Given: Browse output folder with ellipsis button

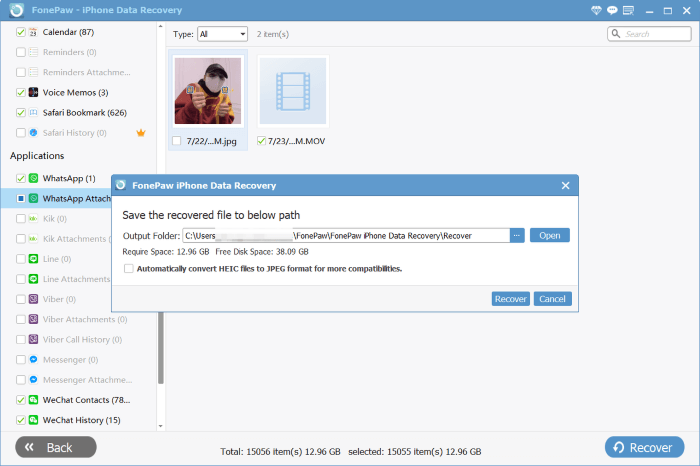Looking at the screenshot, I should (517, 235).
